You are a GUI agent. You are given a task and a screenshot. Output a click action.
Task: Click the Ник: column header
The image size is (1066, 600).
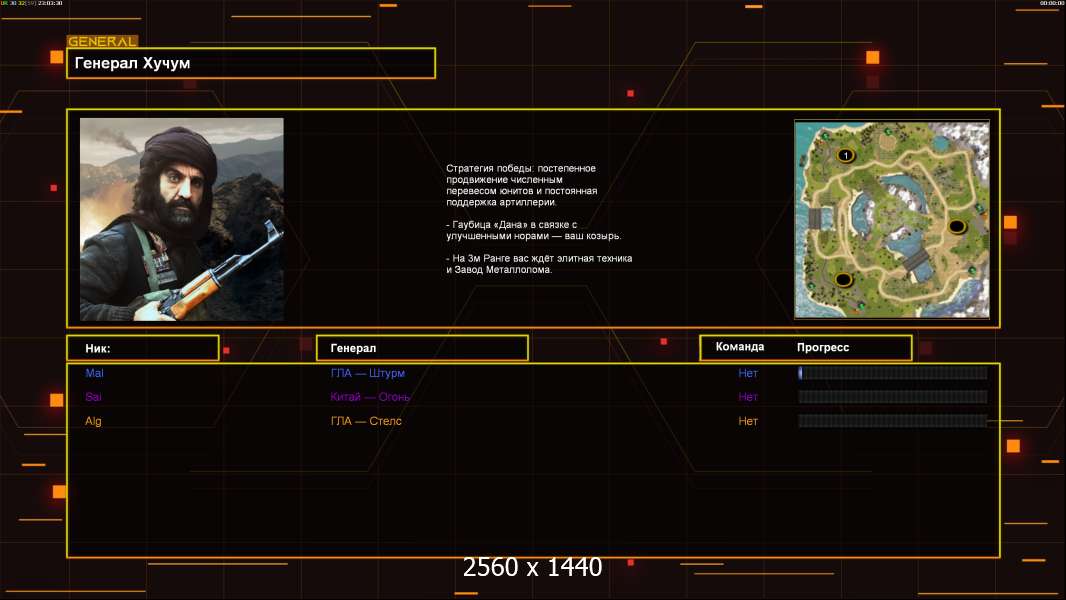[x=142, y=348]
